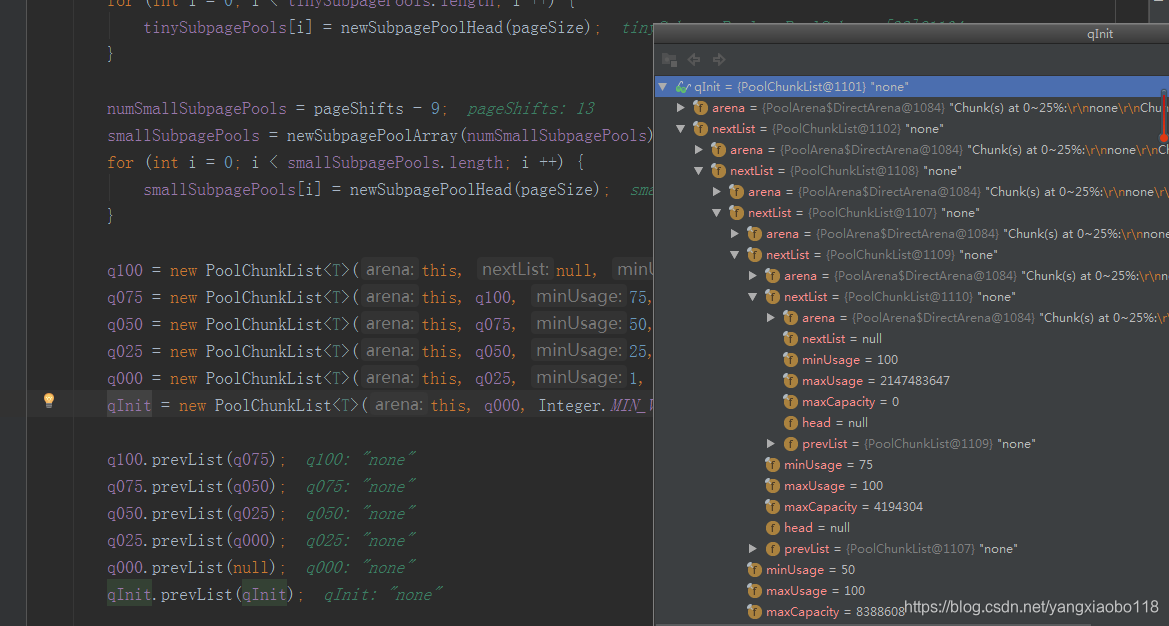Click field icon of minUsage = 75
Image resolution: width=1169 pixels, height=626 pixels.
772,465
